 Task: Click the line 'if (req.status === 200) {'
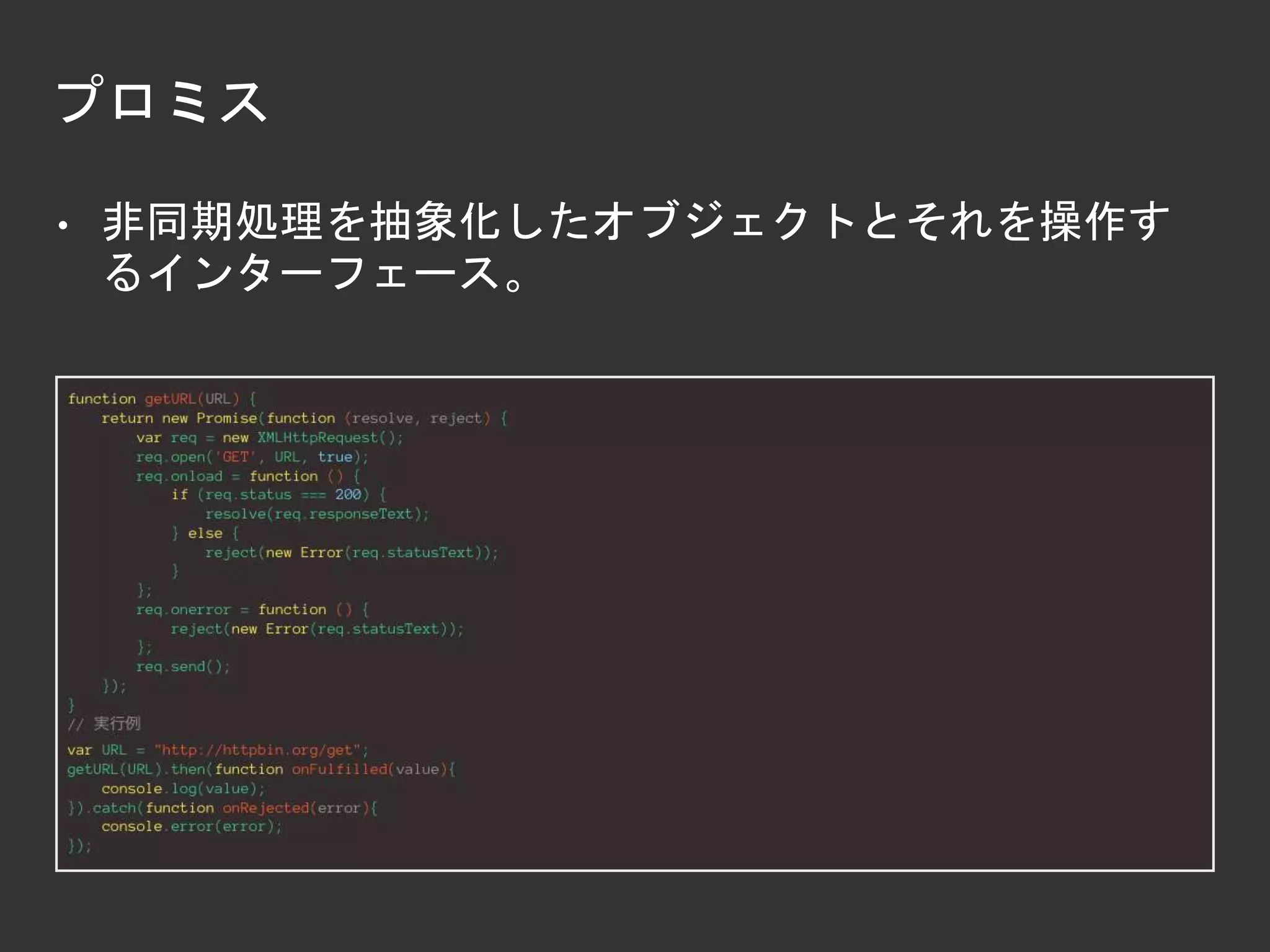279,495
